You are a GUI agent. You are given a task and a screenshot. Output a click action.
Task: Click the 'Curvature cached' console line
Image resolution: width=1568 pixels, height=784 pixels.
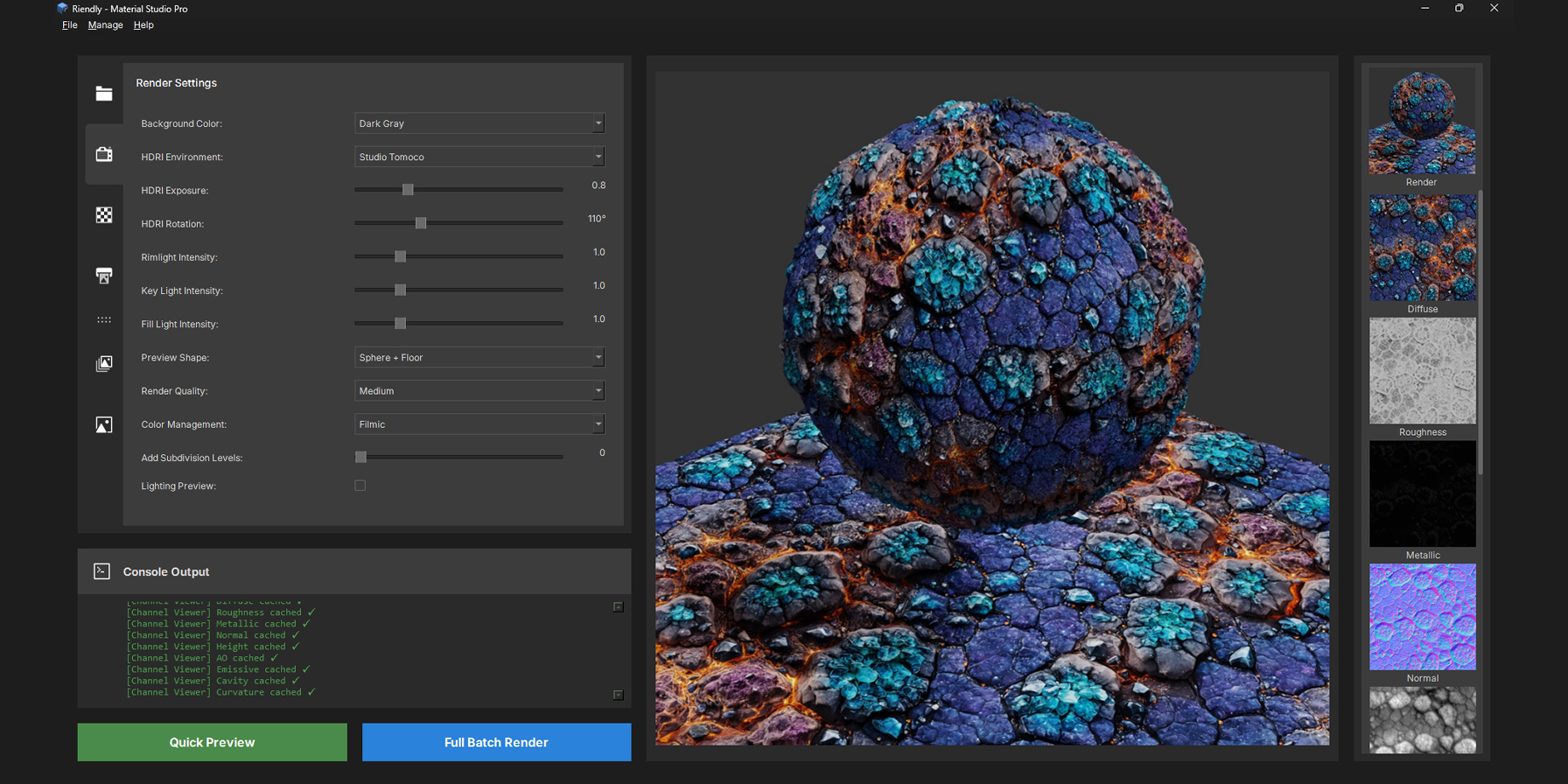[x=220, y=692]
